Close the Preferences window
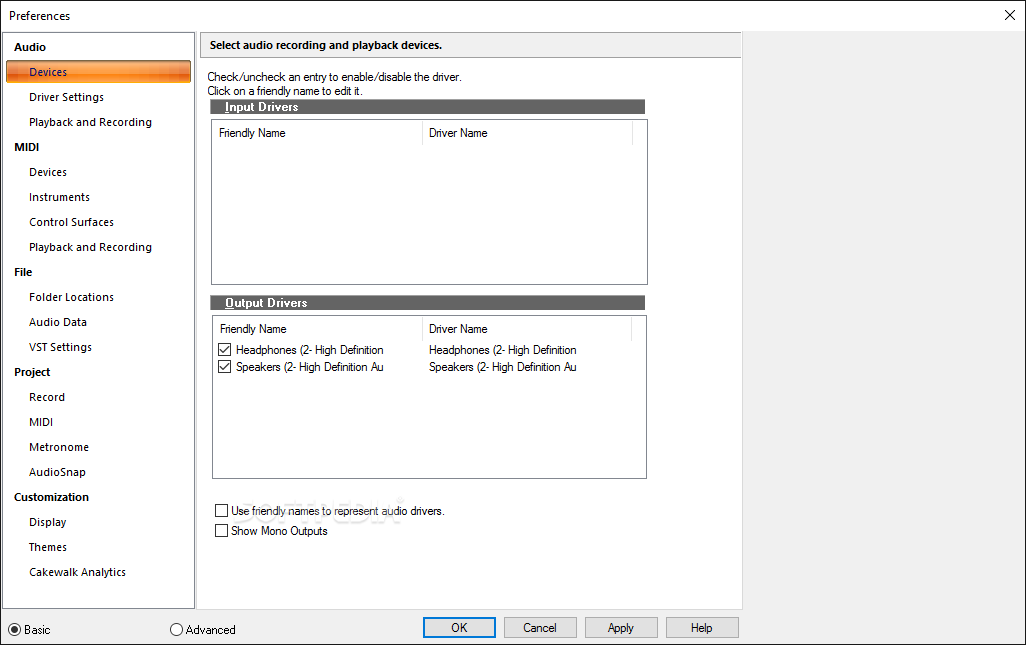The image size is (1026, 645). [x=1010, y=15]
